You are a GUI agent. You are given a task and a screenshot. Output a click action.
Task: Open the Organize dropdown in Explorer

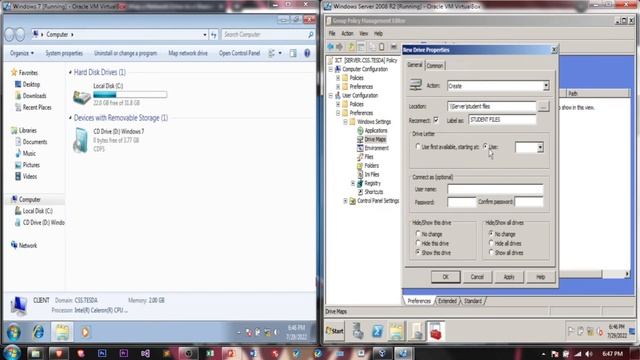tap(22, 53)
